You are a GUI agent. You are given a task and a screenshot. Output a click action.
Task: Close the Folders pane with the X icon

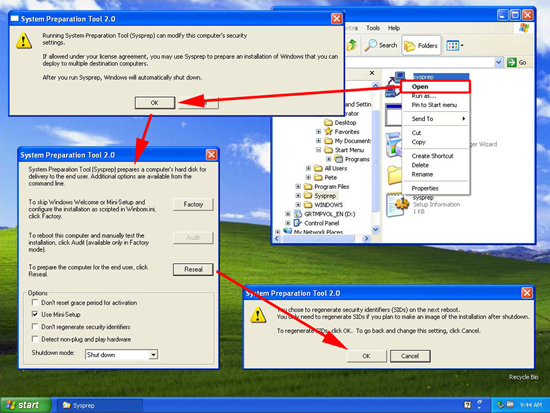pos(372,73)
